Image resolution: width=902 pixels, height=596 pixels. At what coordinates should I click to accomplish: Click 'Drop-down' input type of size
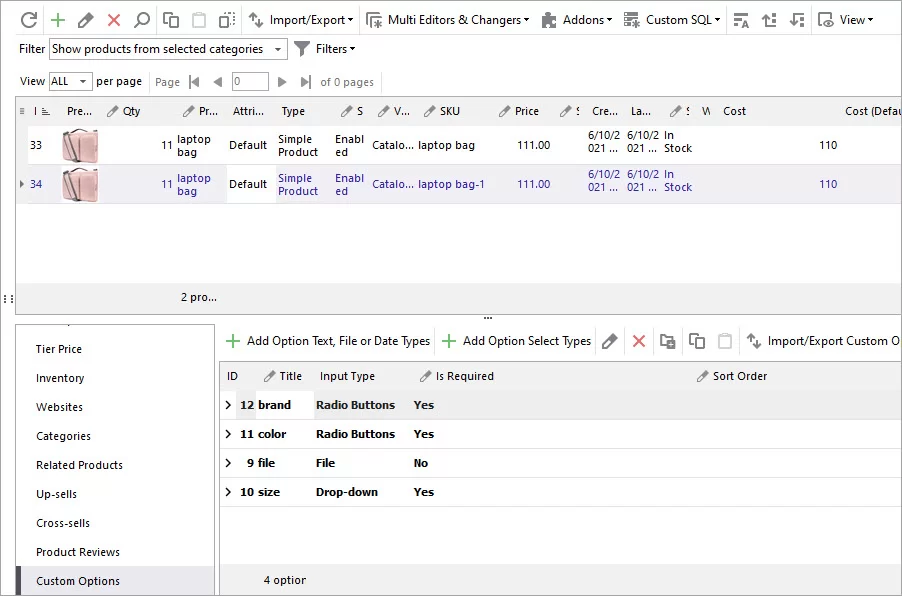click(347, 492)
